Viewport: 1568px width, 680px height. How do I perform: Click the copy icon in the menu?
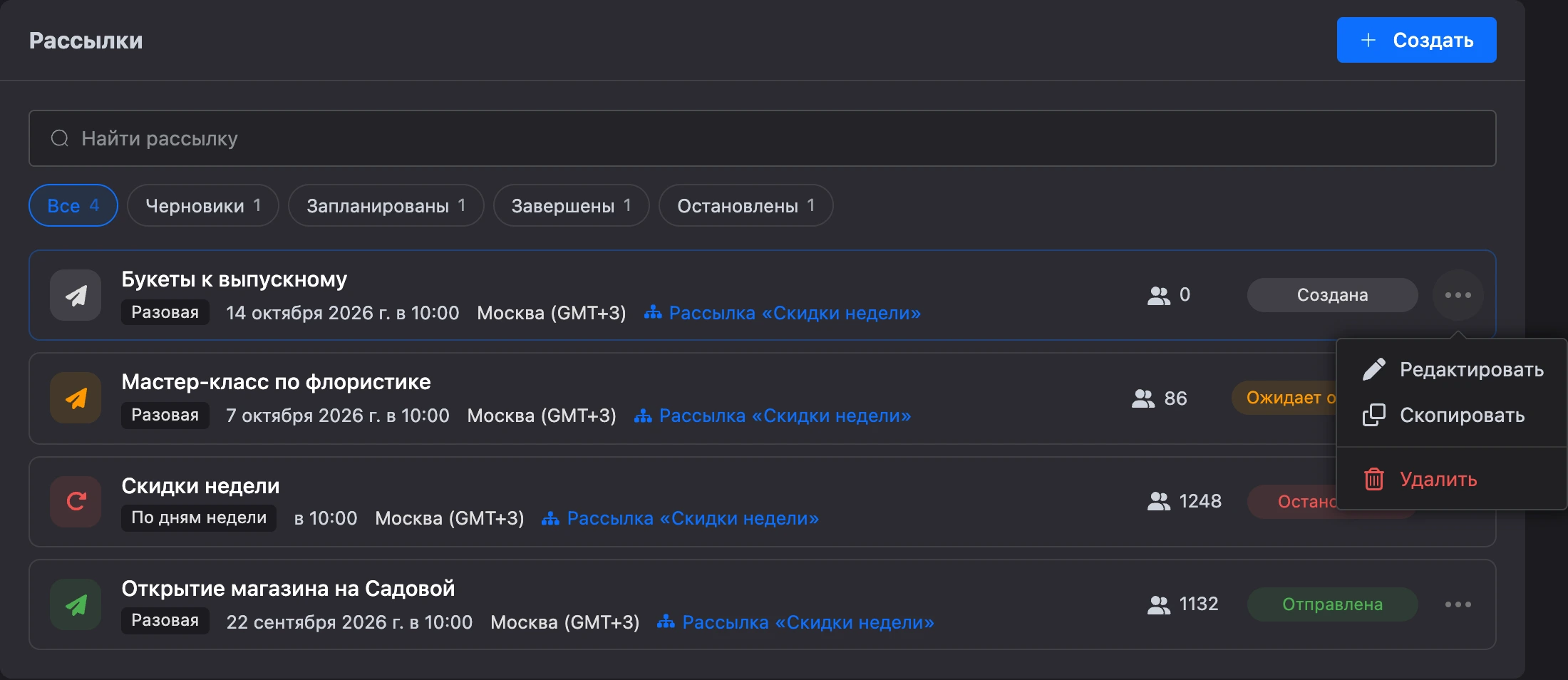[1373, 415]
